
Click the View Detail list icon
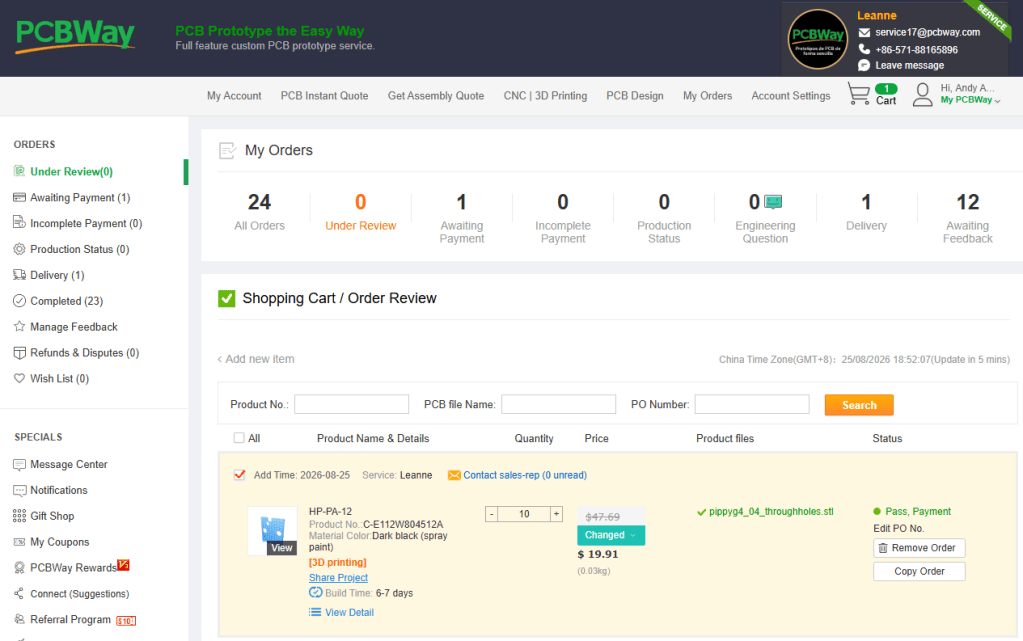[315, 612]
